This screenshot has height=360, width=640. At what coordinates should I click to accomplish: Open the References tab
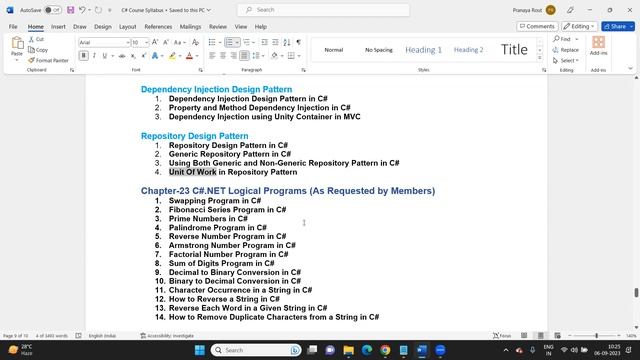coord(158,27)
